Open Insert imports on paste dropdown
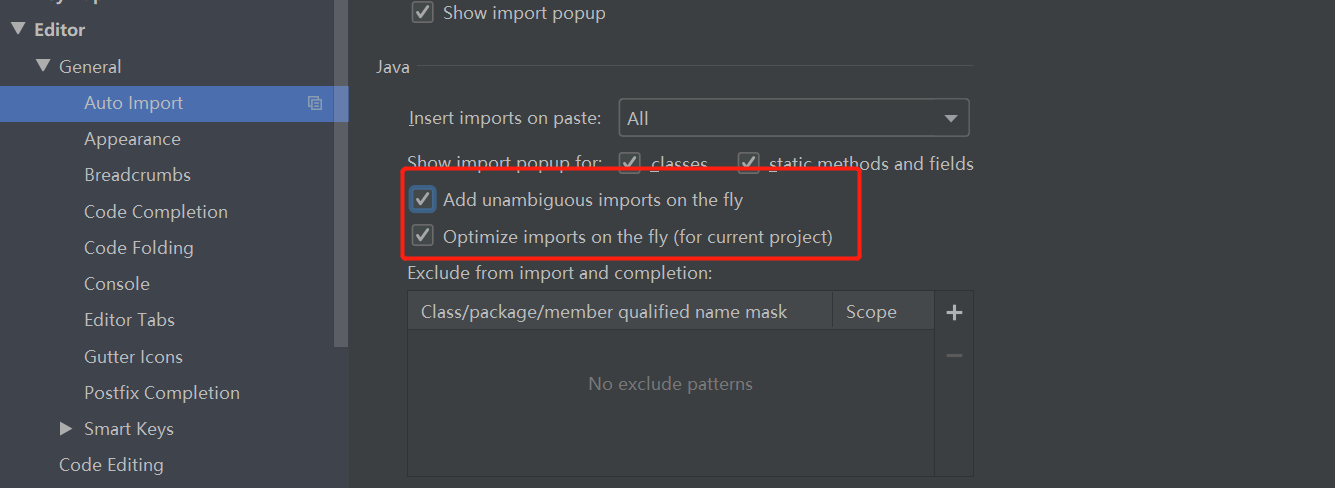Viewport: 1335px width, 488px height. [794, 118]
